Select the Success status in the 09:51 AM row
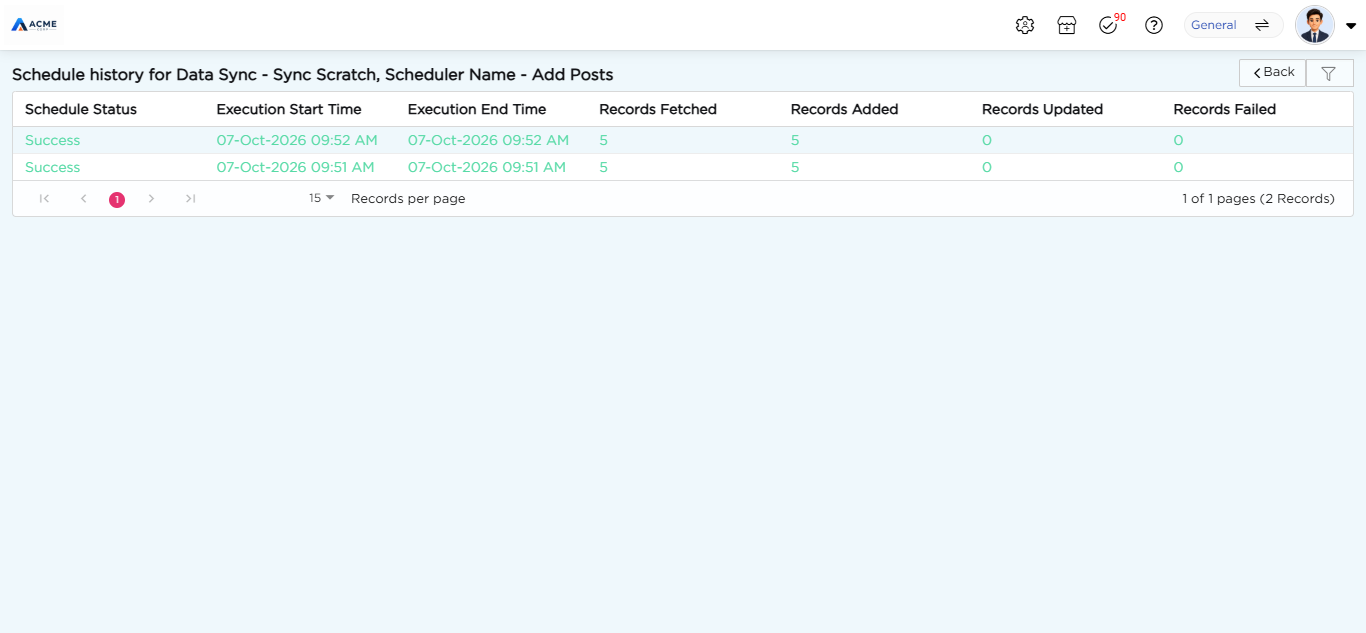The width and height of the screenshot is (1366, 633). [52, 167]
